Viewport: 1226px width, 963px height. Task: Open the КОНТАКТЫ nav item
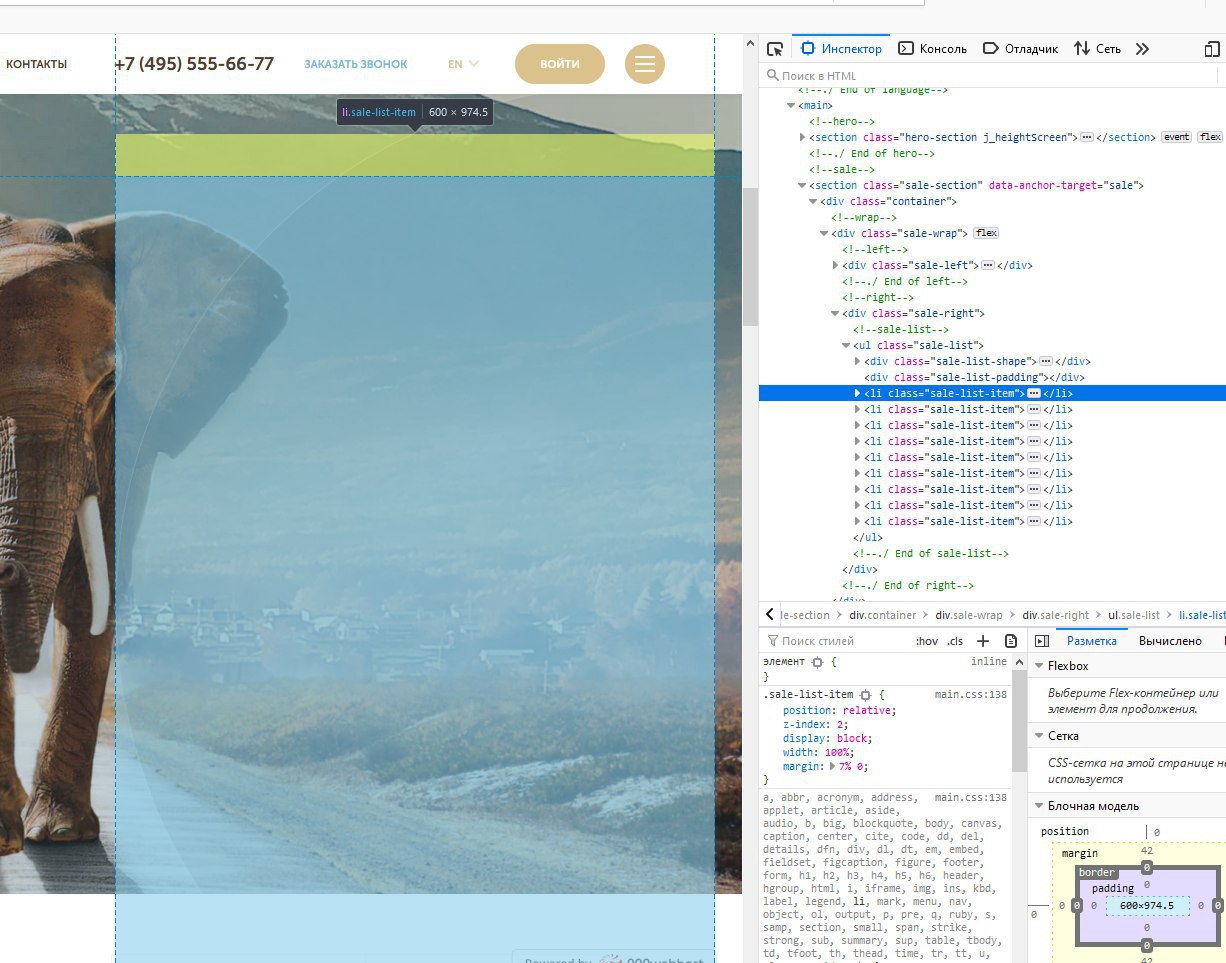point(36,64)
